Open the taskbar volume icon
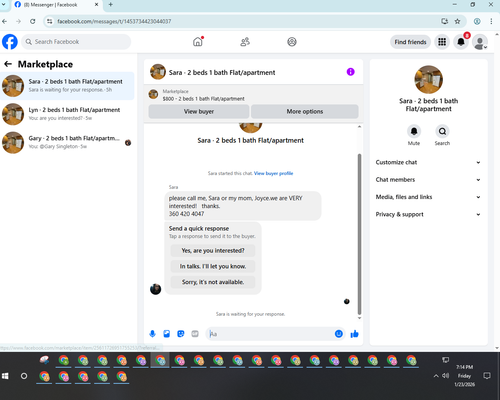500x400 pixels. tap(445, 376)
